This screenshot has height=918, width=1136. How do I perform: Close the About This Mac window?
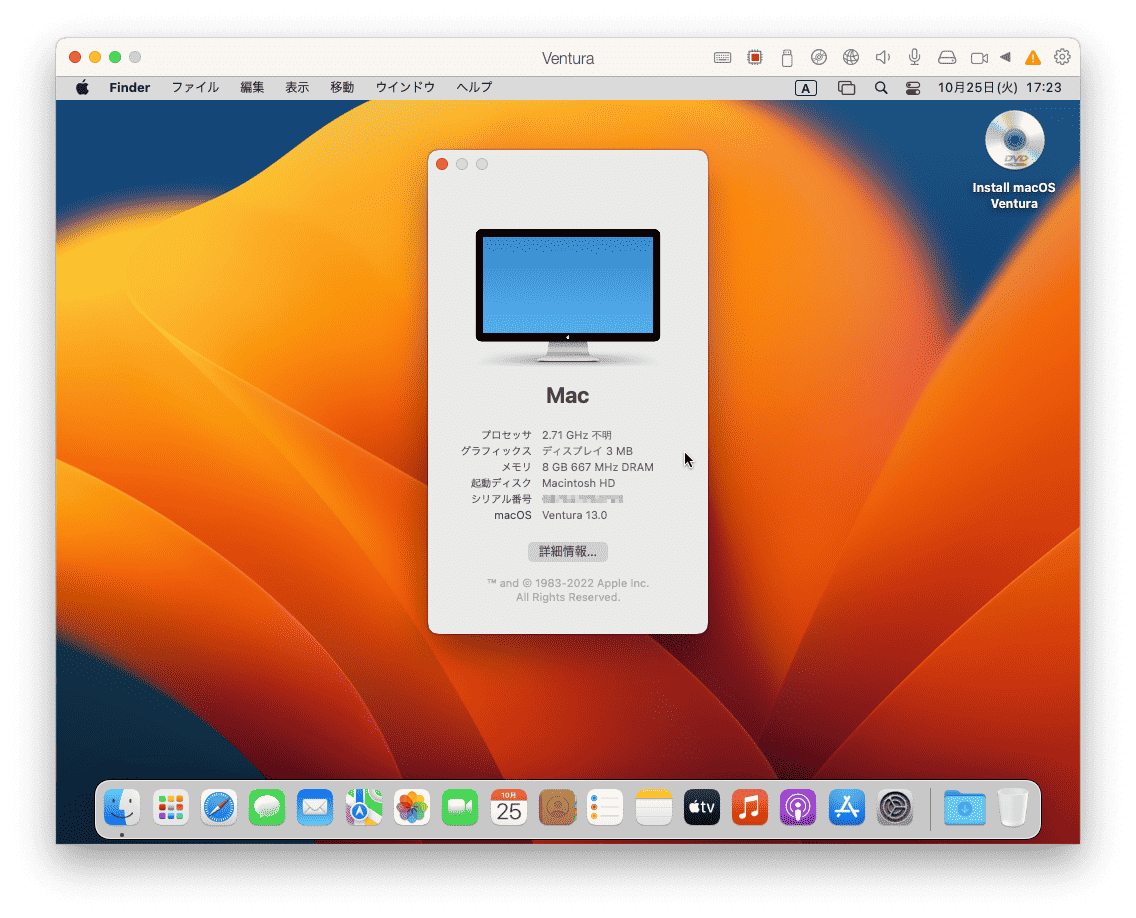pyautogui.click(x=442, y=164)
